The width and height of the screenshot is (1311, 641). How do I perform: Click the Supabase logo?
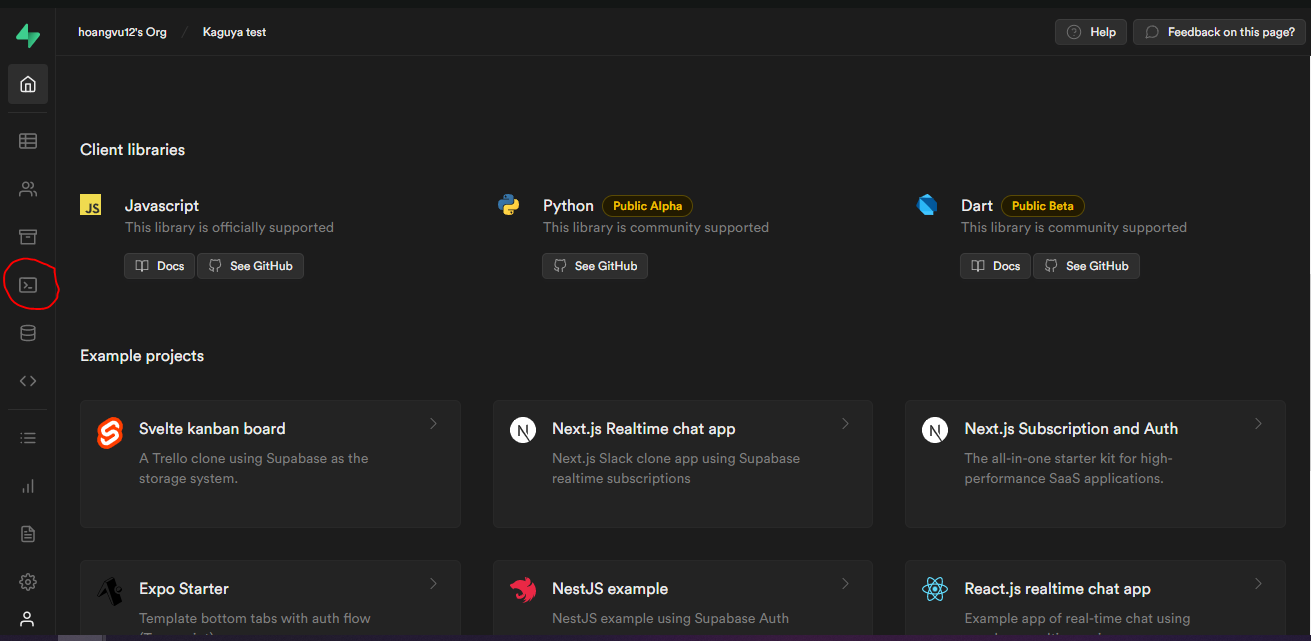point(27,34)
